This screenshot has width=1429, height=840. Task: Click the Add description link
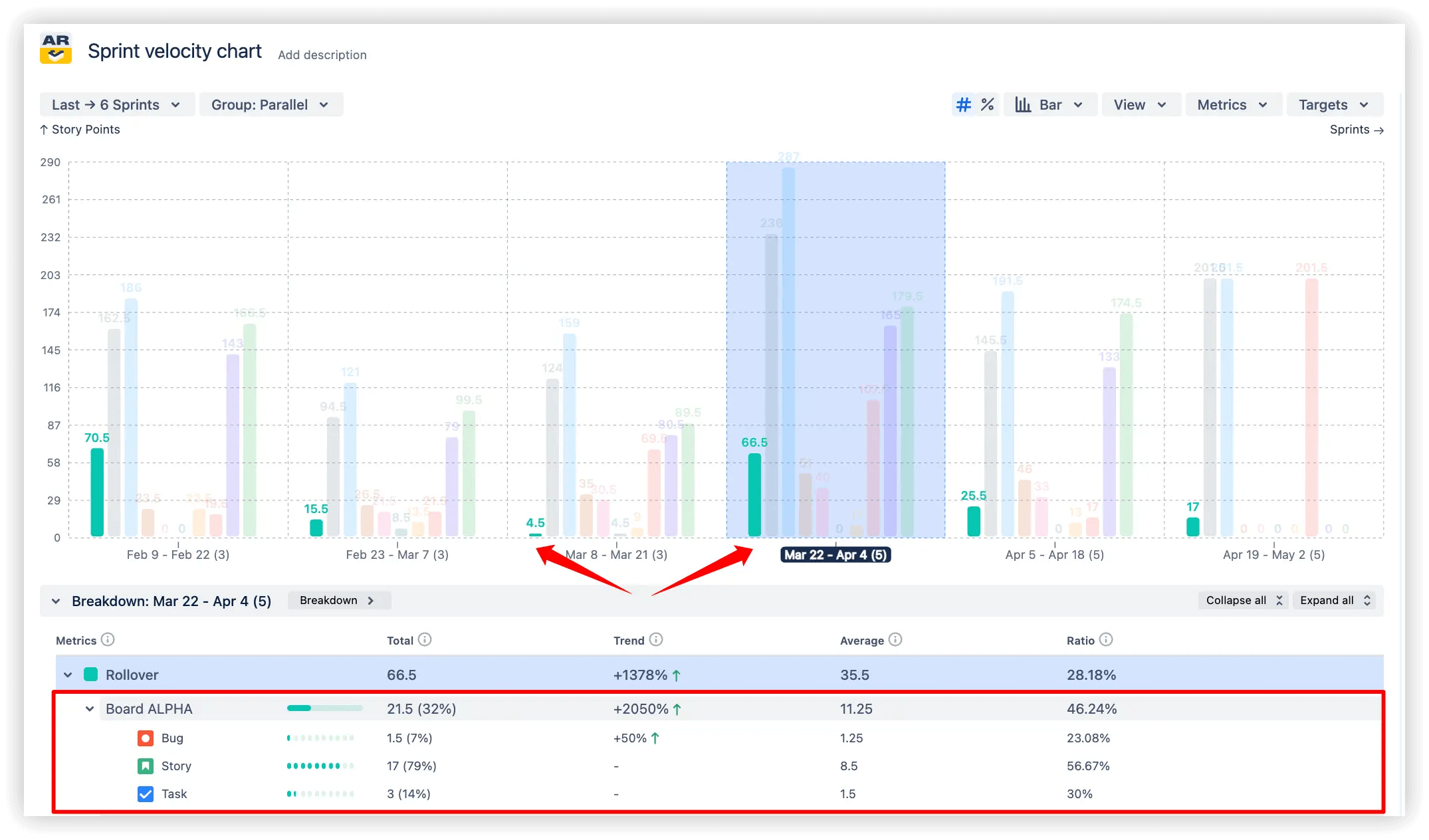(322, 54)
